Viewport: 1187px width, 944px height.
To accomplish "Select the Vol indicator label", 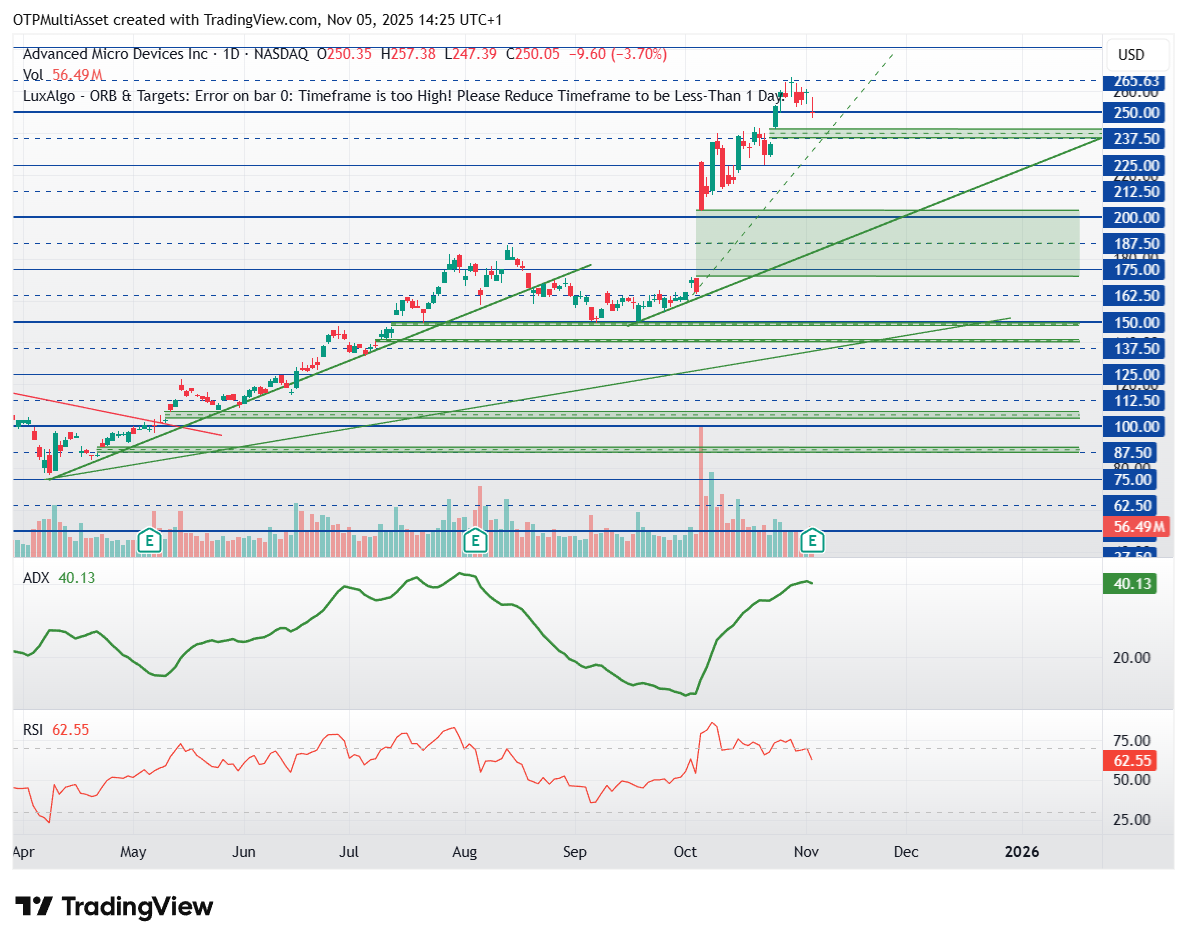I will 33,75.
